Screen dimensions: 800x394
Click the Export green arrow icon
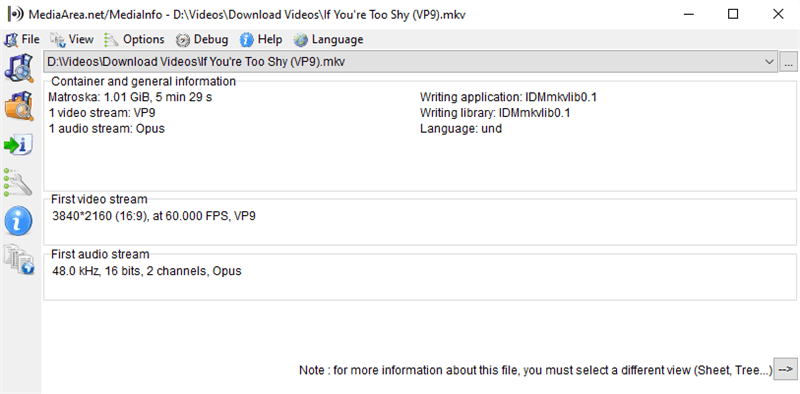coord(19,144)
